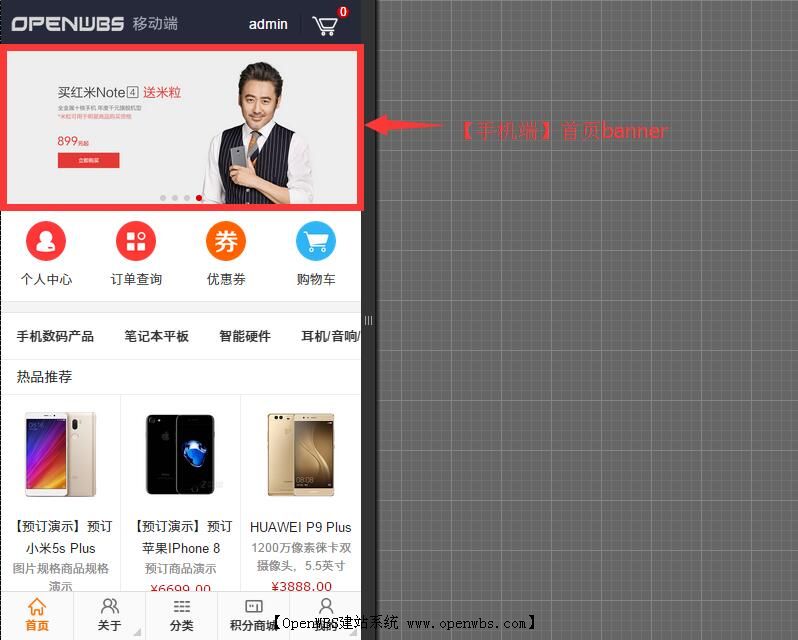Open the HUAWEI P9 Plus product thumbnail
This screenshot has height=640, width=798.
[301, 454]
